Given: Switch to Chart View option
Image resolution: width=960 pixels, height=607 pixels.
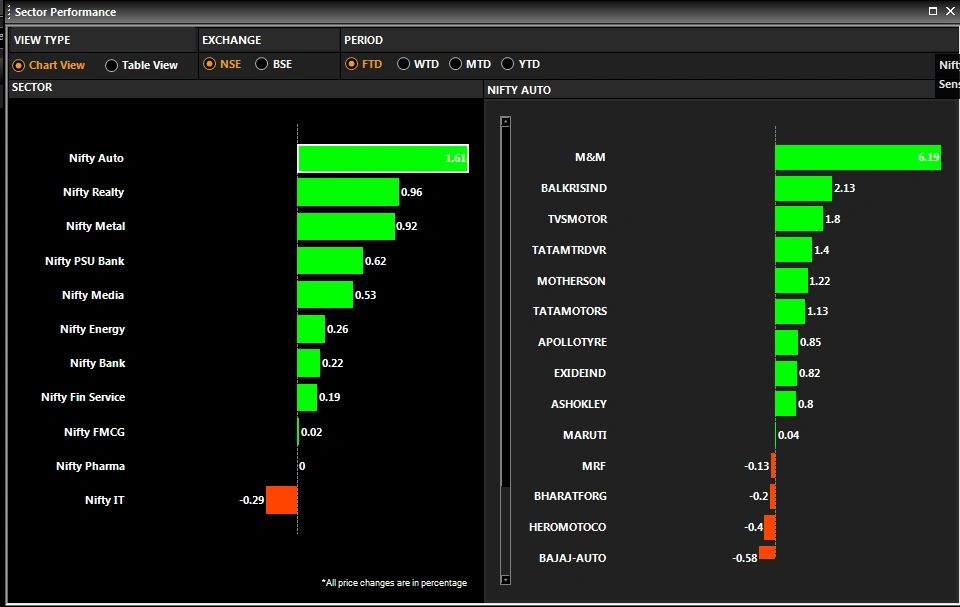Looking at the screenshot, I should point(19,65).
